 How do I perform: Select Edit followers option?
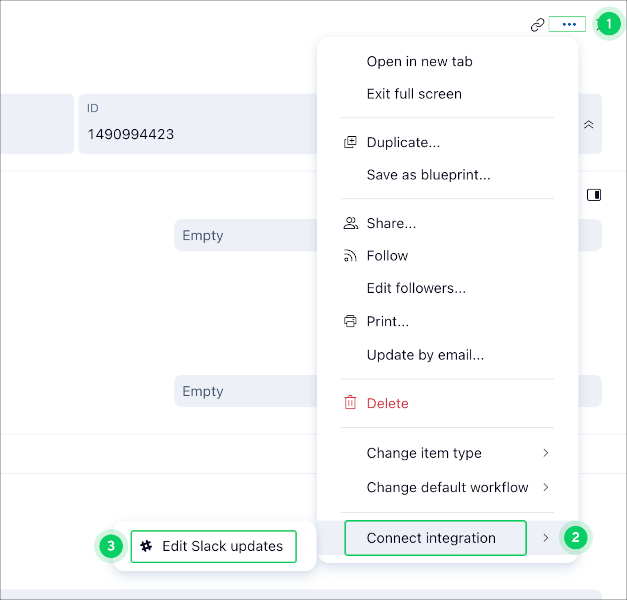[x=416, y=288]
